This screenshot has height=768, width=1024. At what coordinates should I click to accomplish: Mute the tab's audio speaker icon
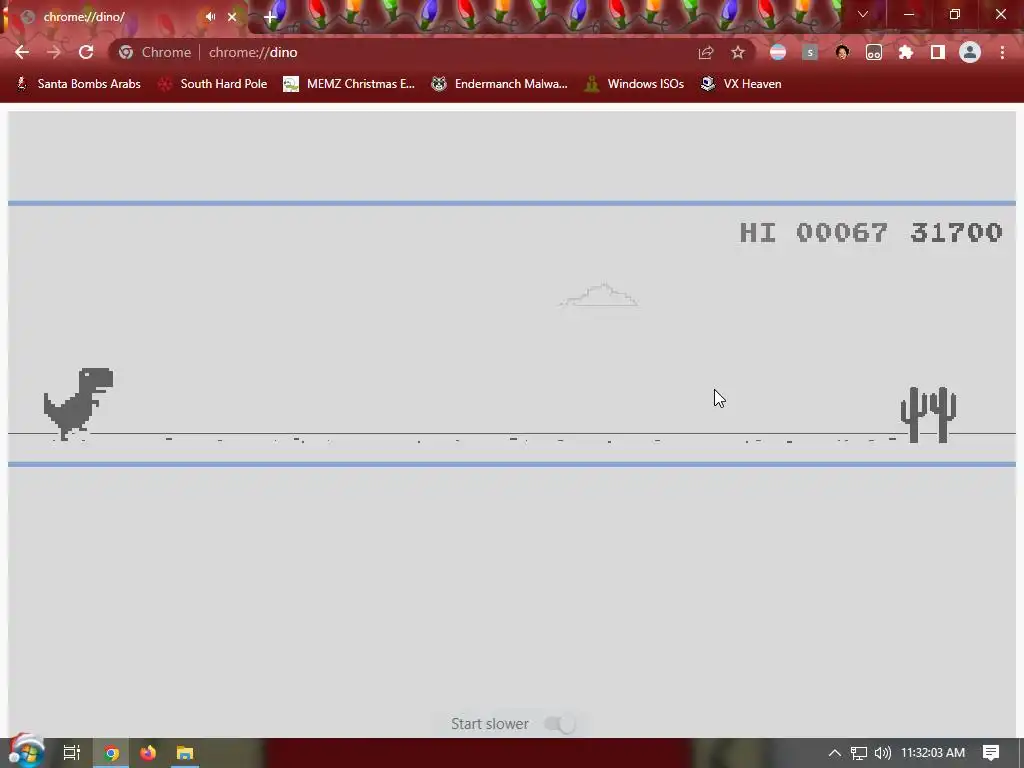[x=210, y=17]
